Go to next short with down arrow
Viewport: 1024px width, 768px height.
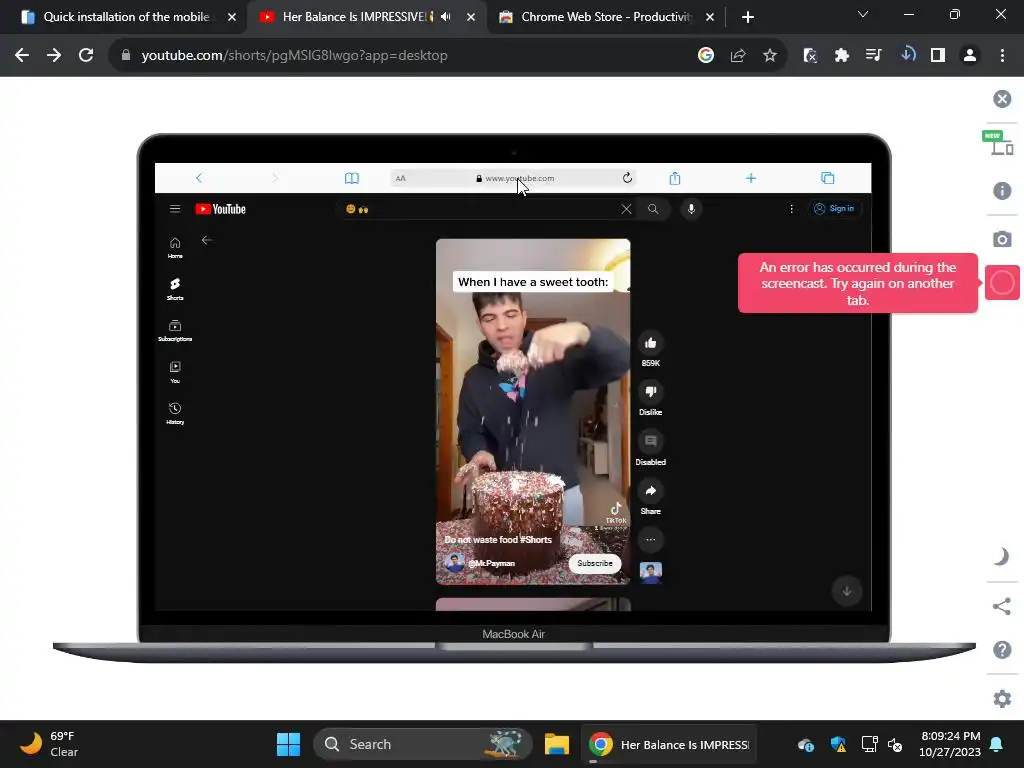(847, 591)
